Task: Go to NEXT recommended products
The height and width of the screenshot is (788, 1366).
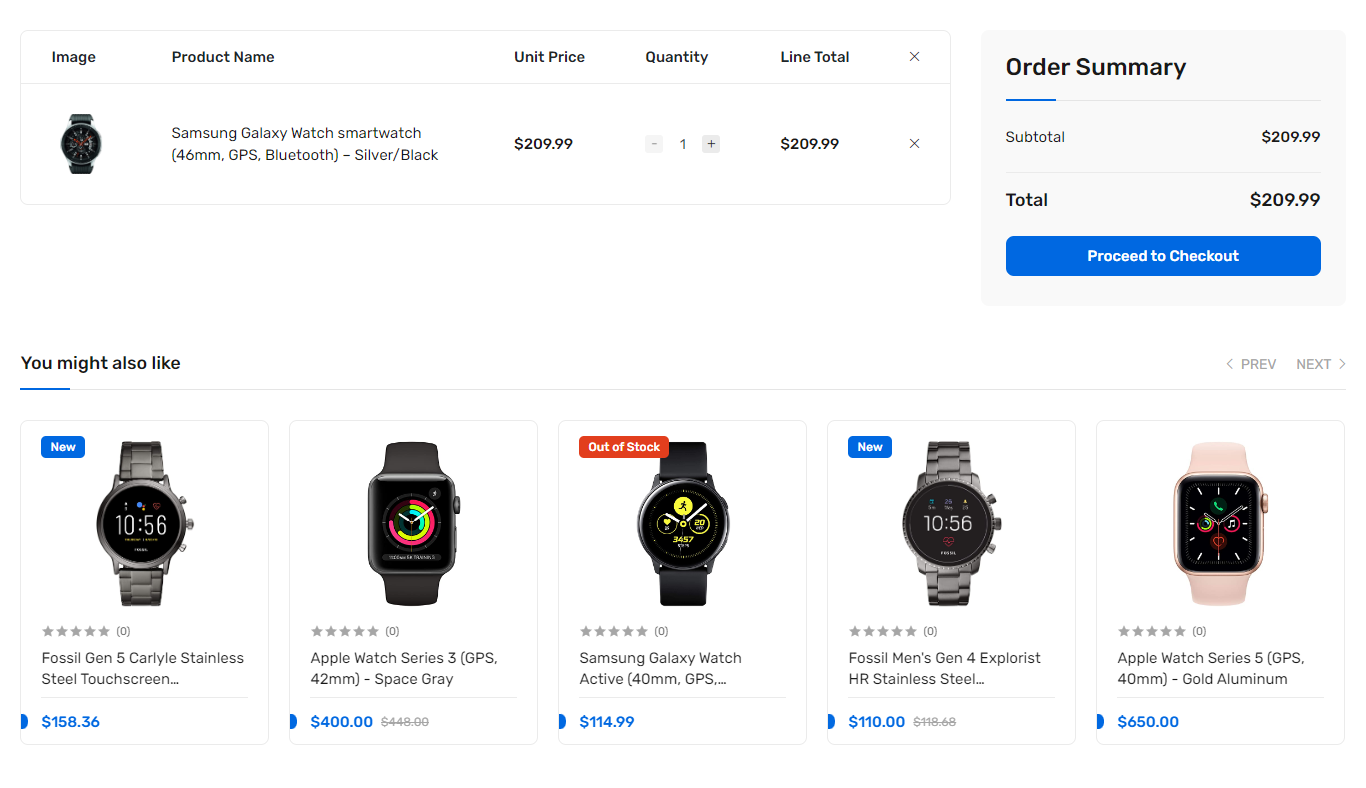Action: (x=1321, y=364)
